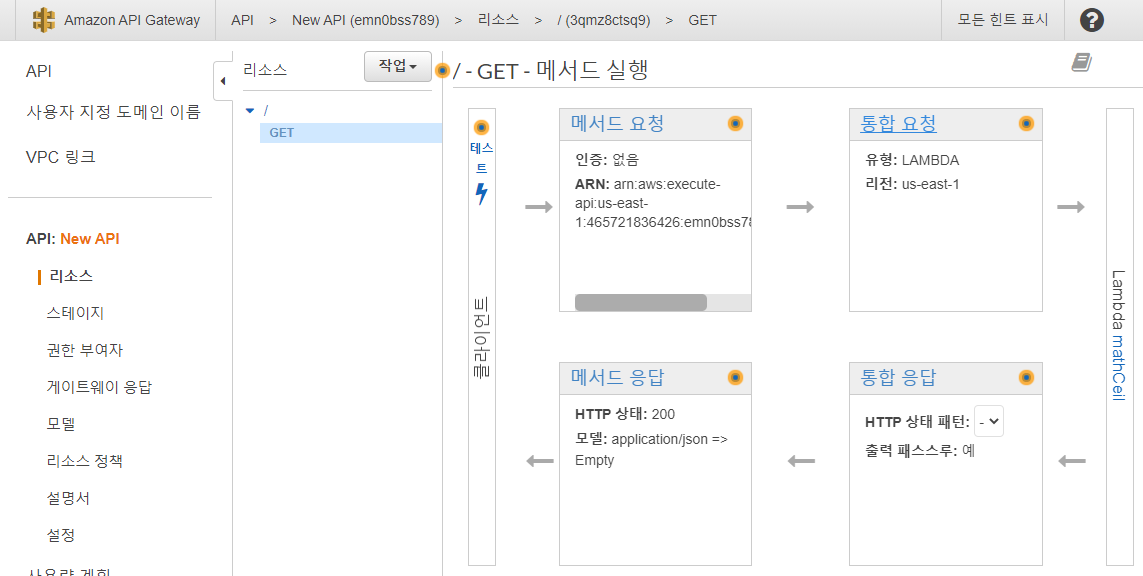
Task: Click the ARN value text in 메서드 요청
Action: pyautogui.click(x=663, y=203)
